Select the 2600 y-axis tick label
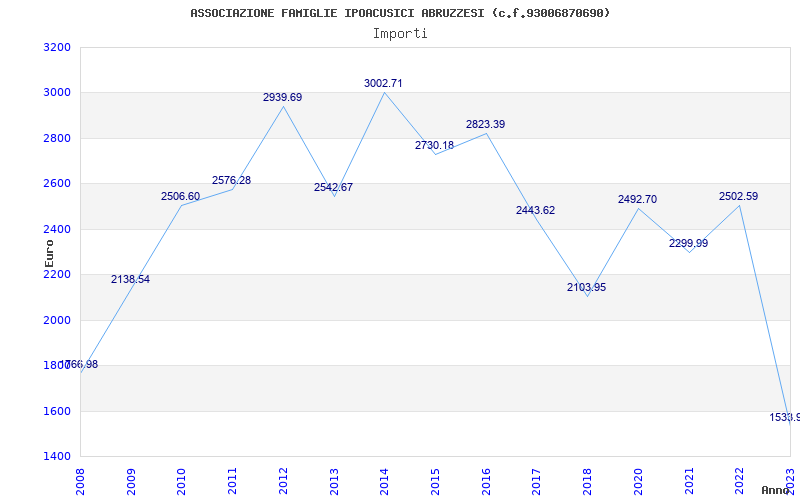 coord(57,184)
